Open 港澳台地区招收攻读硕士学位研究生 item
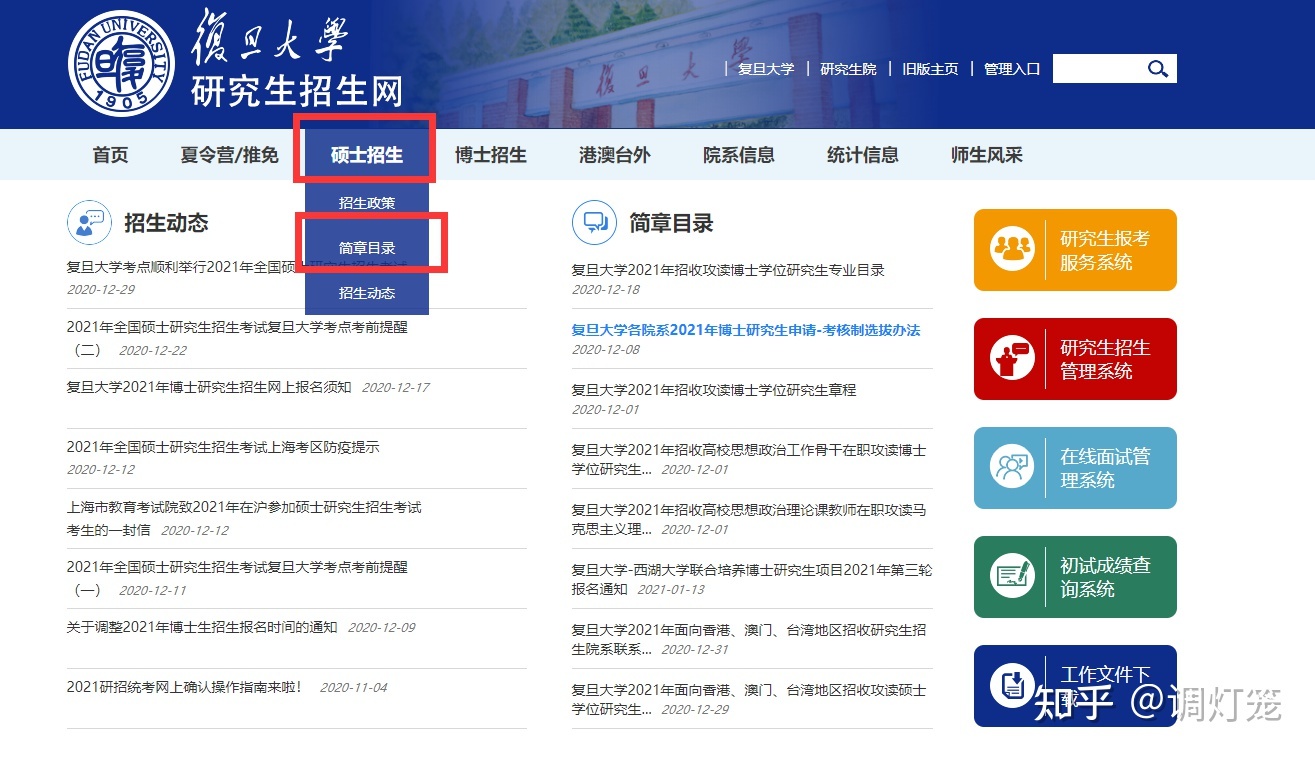This screenshot has width=1315, height=759. pyautogui.click(x=749, y=699)
